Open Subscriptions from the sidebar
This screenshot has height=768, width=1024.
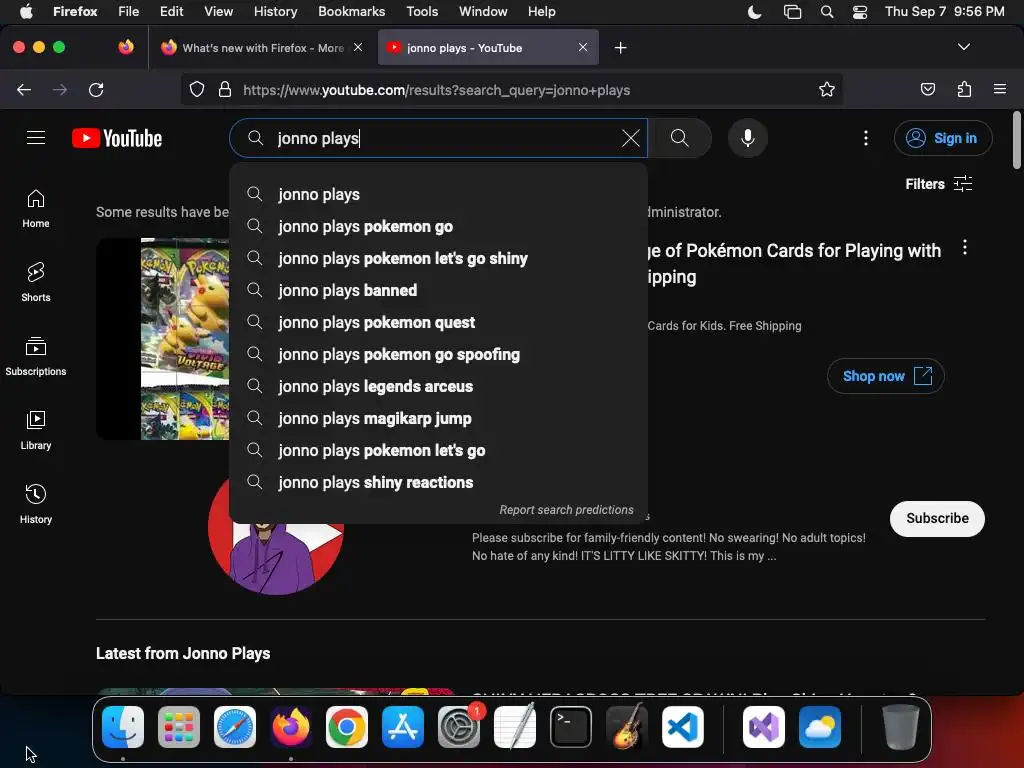pos(36,357)
